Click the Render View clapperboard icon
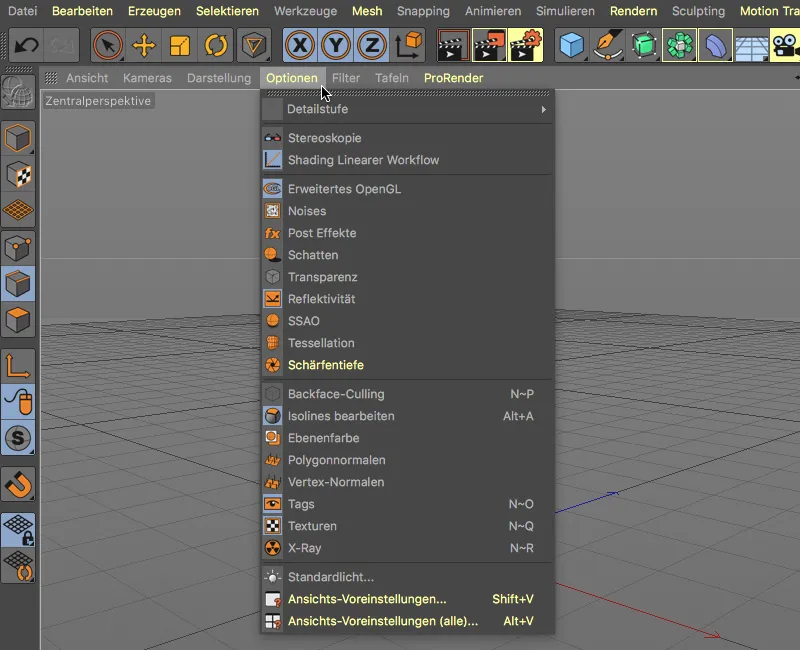800x650 pixels. coord(453,45)
